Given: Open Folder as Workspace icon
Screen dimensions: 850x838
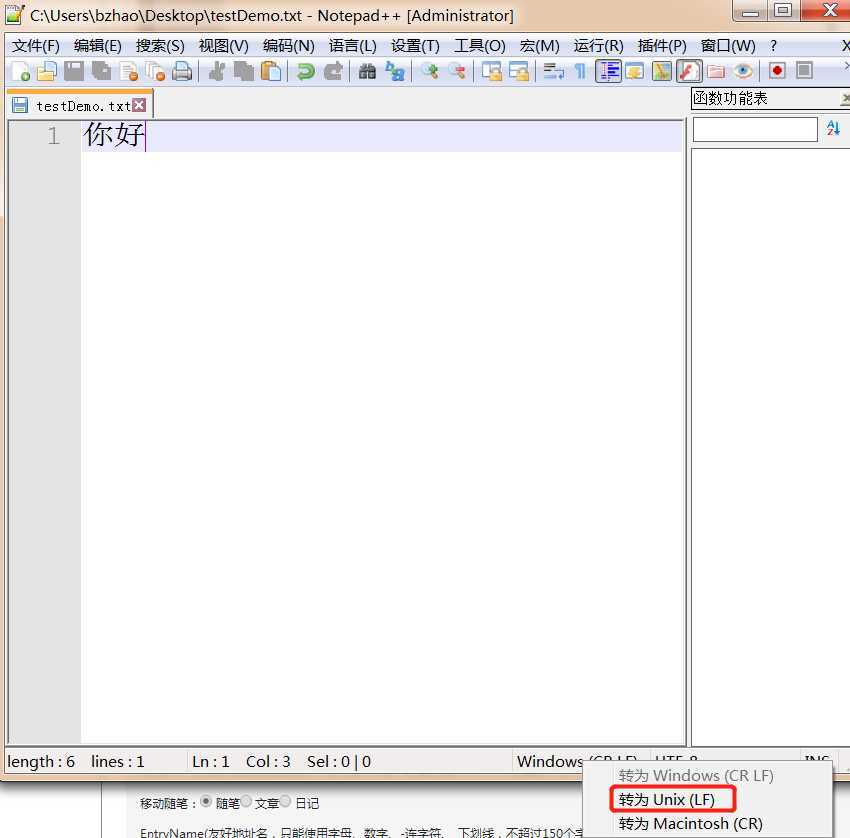Looking at the screenshot, I should [x=716, y=71].
